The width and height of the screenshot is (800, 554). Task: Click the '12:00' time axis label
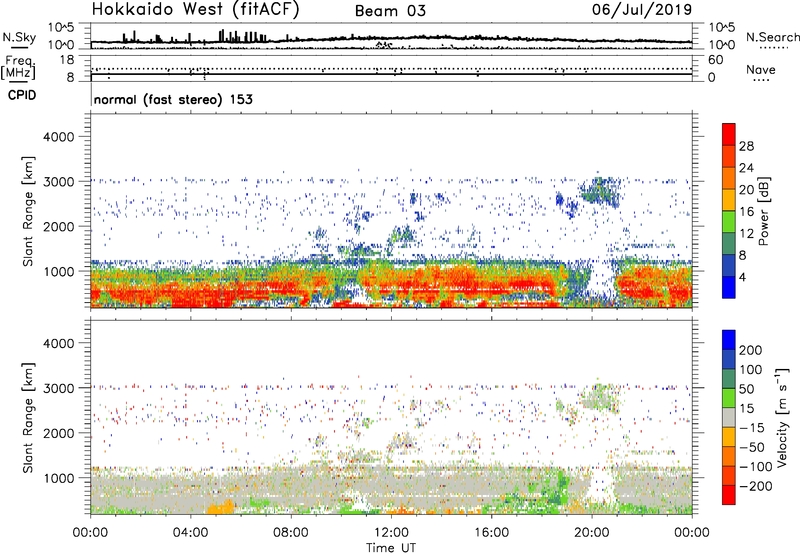391,533
